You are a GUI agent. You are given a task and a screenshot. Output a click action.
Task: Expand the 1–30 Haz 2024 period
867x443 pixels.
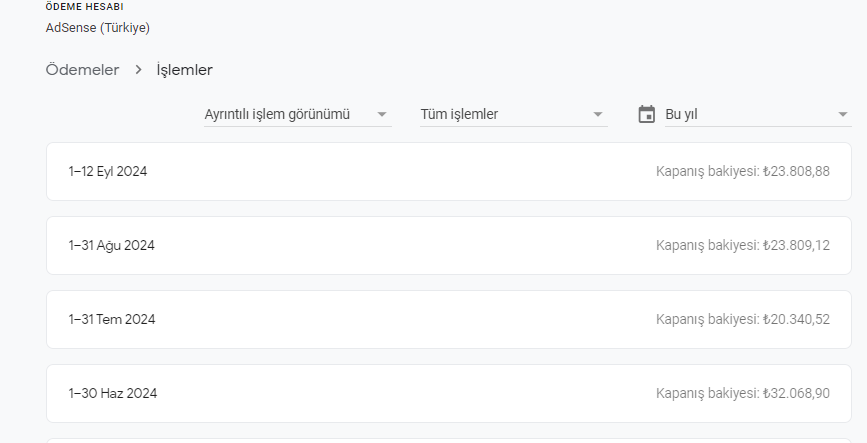(448, 393)
